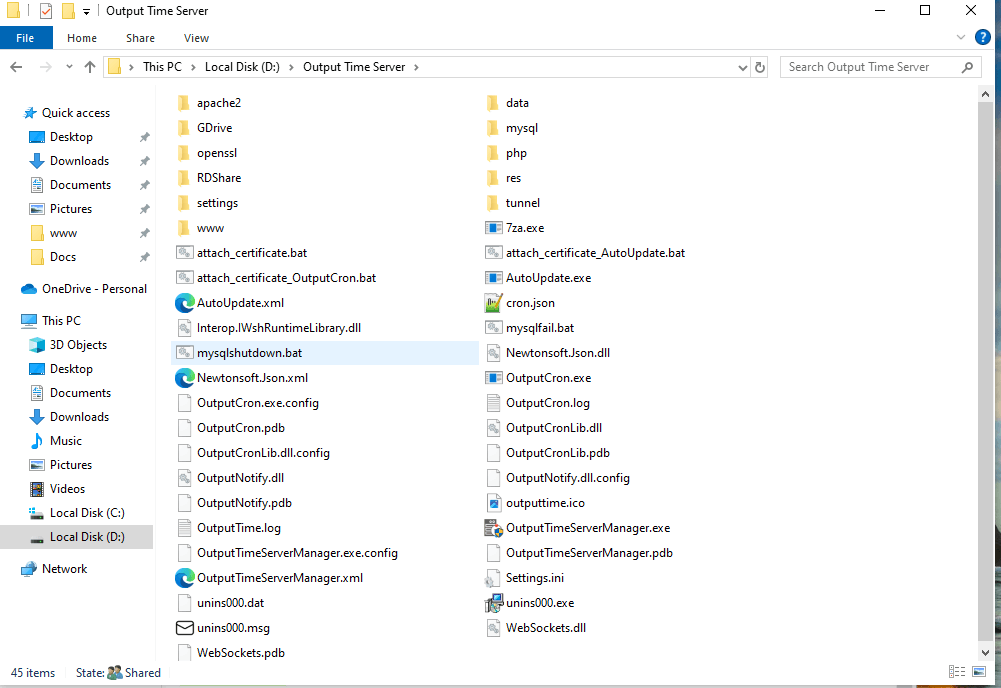Open pinned Desktop under Quick access
This screenshot has width=1001, height=688.
click(x=71, y=137)
